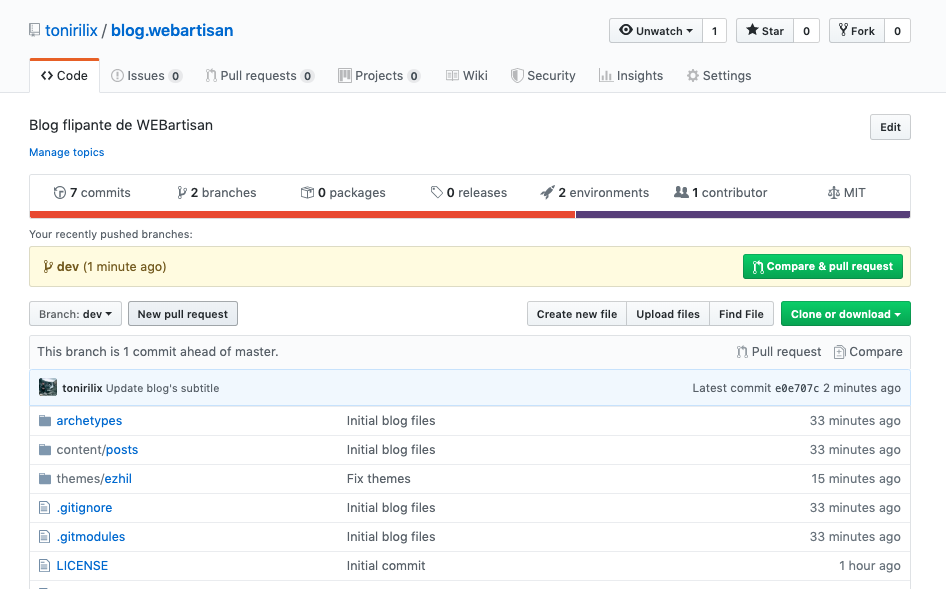Click Pull request link in branch info bar
946x589 pixels.
click(778, 352)
